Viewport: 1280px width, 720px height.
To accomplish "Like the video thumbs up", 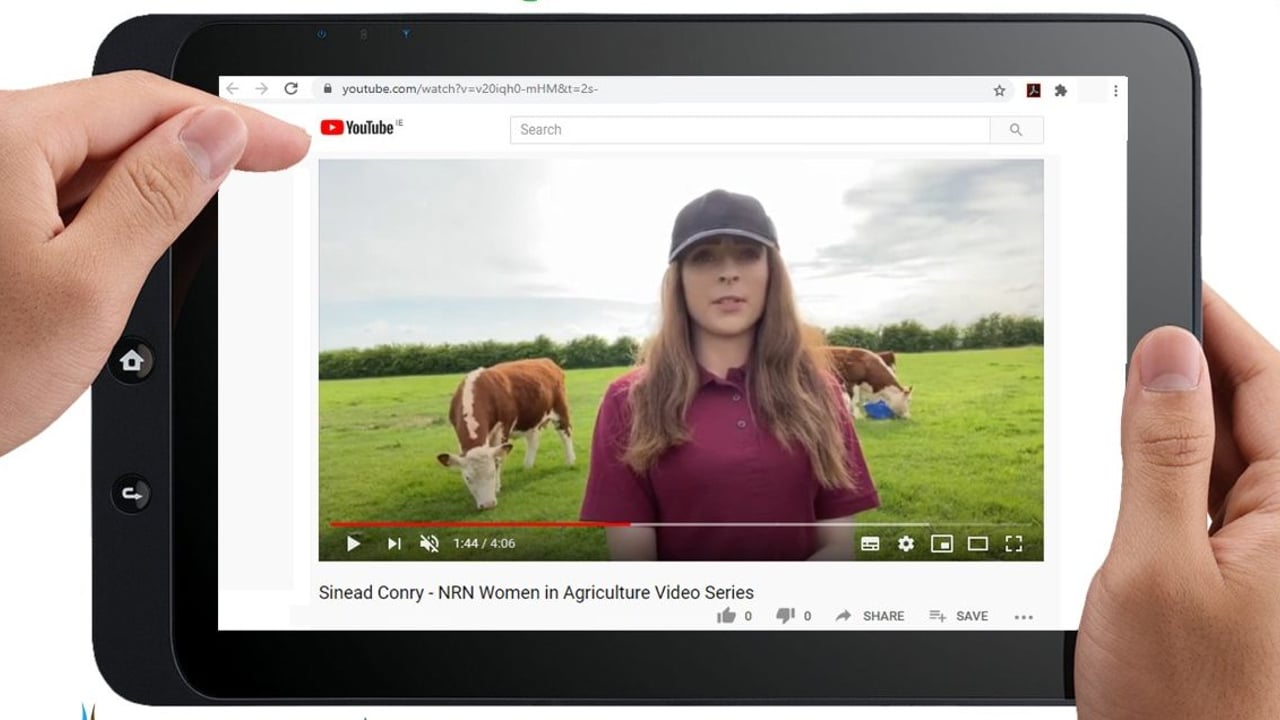I will pyautogui.click(x=726, y=616).
